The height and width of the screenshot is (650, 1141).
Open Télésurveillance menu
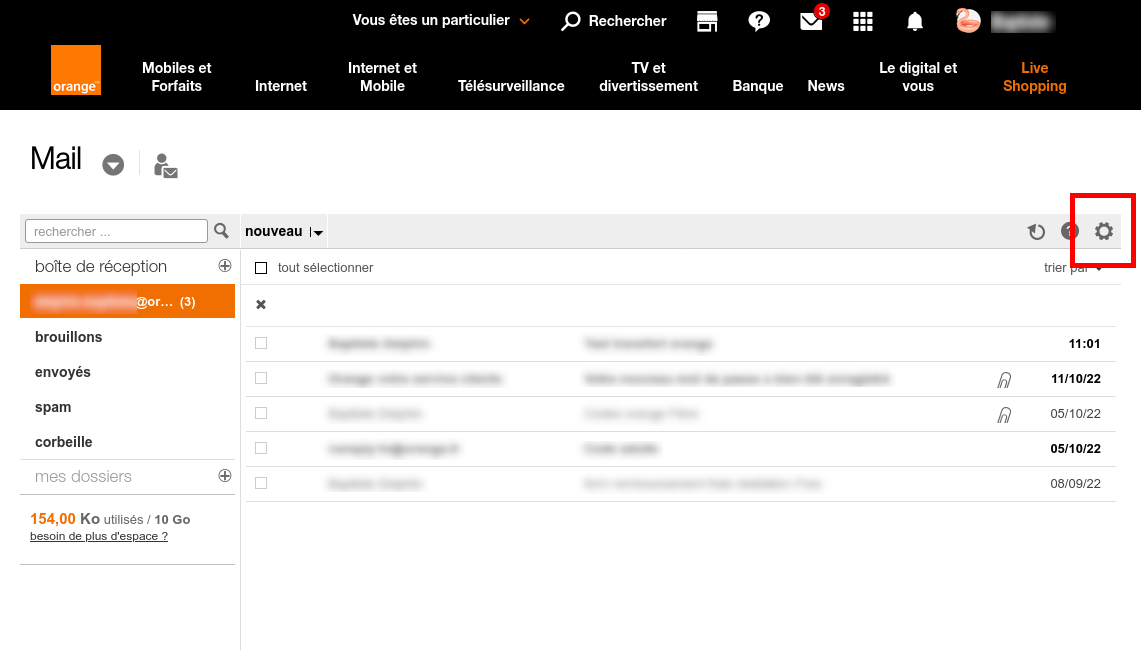tap(511, 86)
